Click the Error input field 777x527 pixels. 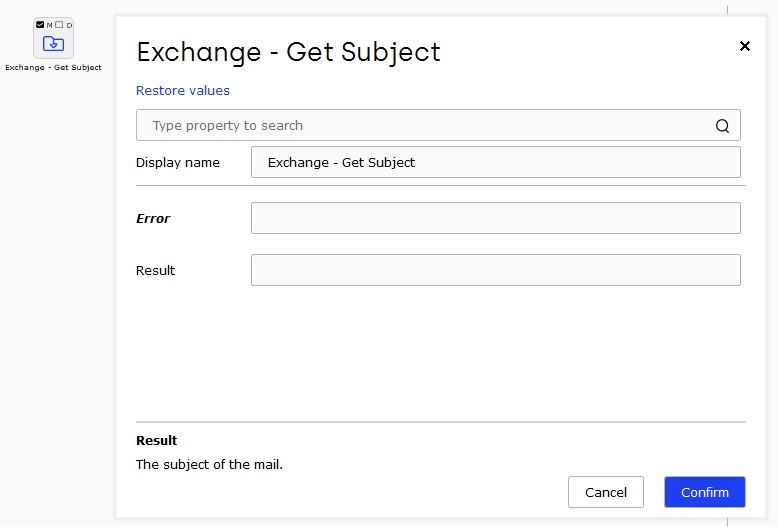[x=496, y=218]
